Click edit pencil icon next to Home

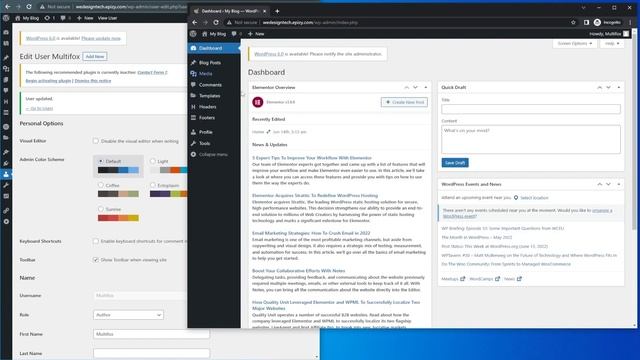(268, 132)
